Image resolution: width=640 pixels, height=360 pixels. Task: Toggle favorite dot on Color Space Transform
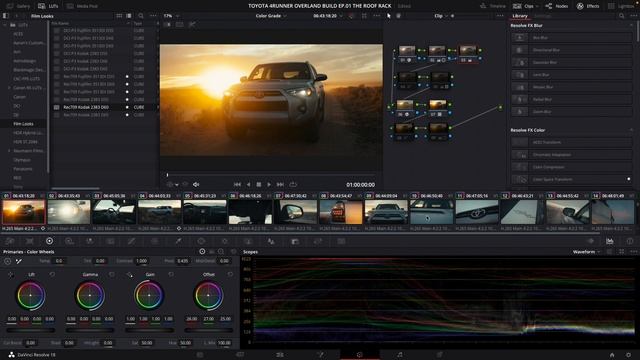pos(629,179)
